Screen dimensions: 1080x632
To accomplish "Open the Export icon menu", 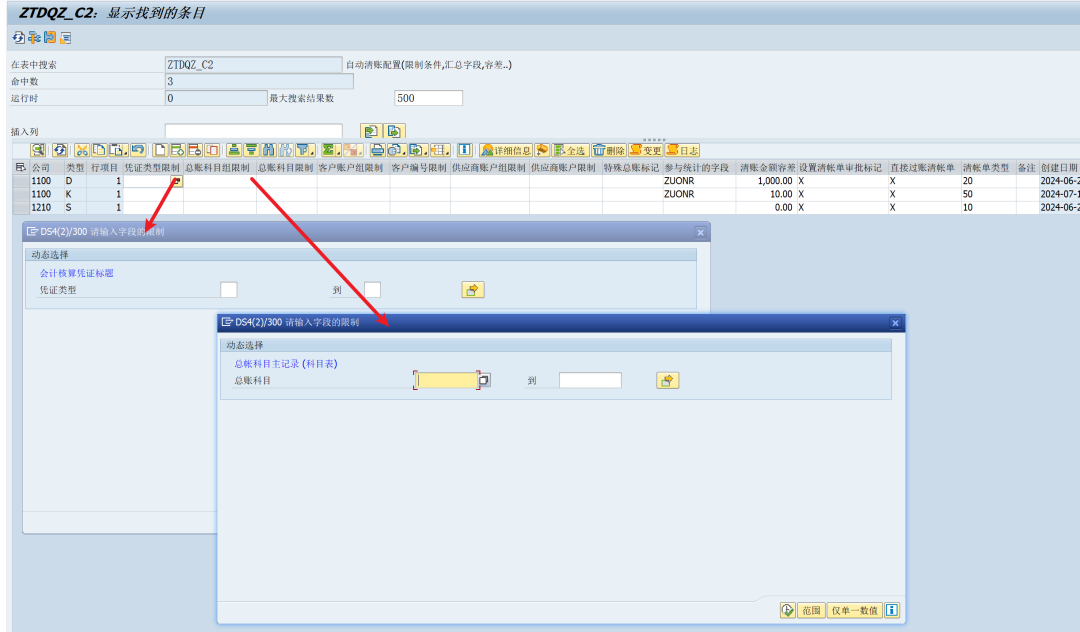I will [x=418, y=150].
